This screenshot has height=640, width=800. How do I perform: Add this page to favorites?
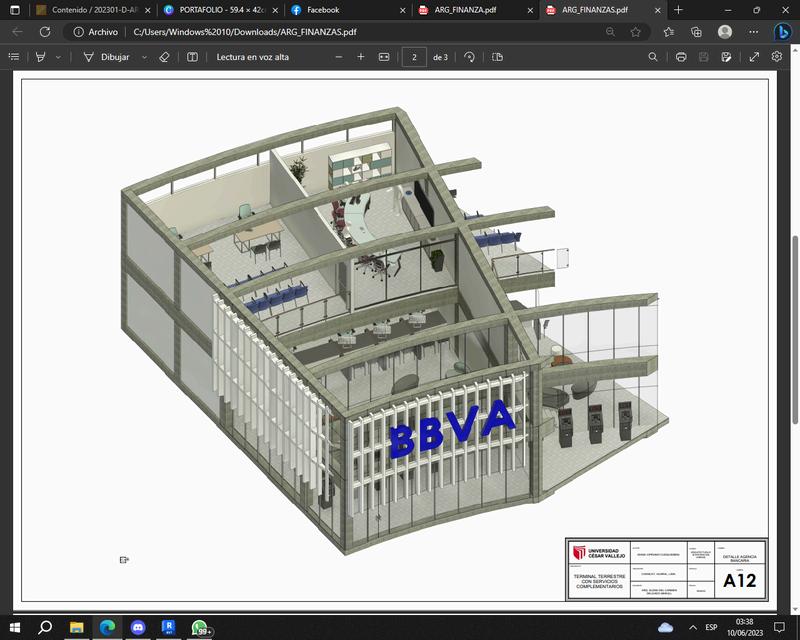coord(635,32)
